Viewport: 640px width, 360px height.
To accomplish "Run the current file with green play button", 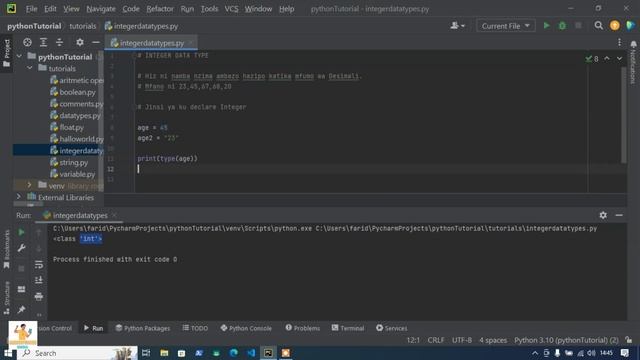I will tap(546, 26).
